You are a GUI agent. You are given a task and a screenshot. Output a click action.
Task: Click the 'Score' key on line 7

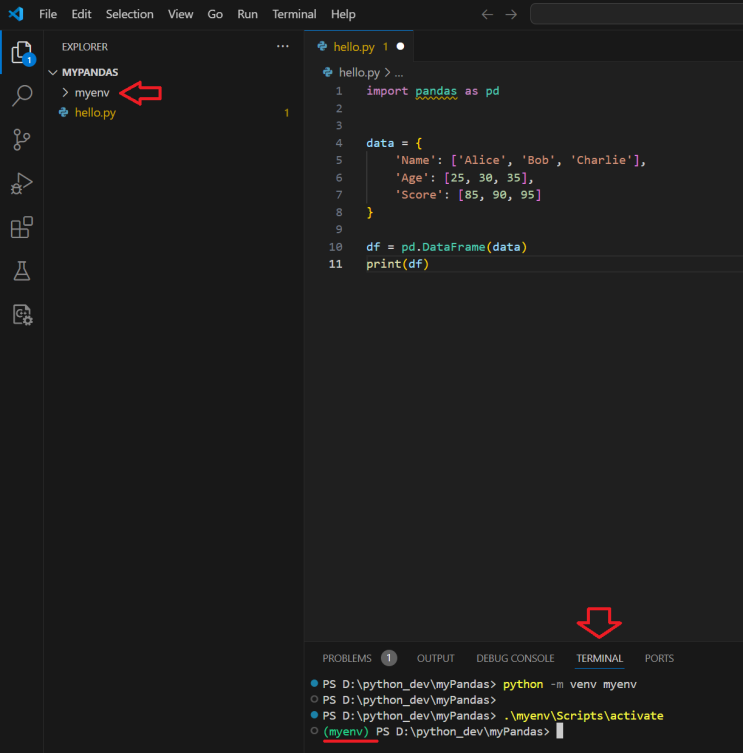click(418, 195)
